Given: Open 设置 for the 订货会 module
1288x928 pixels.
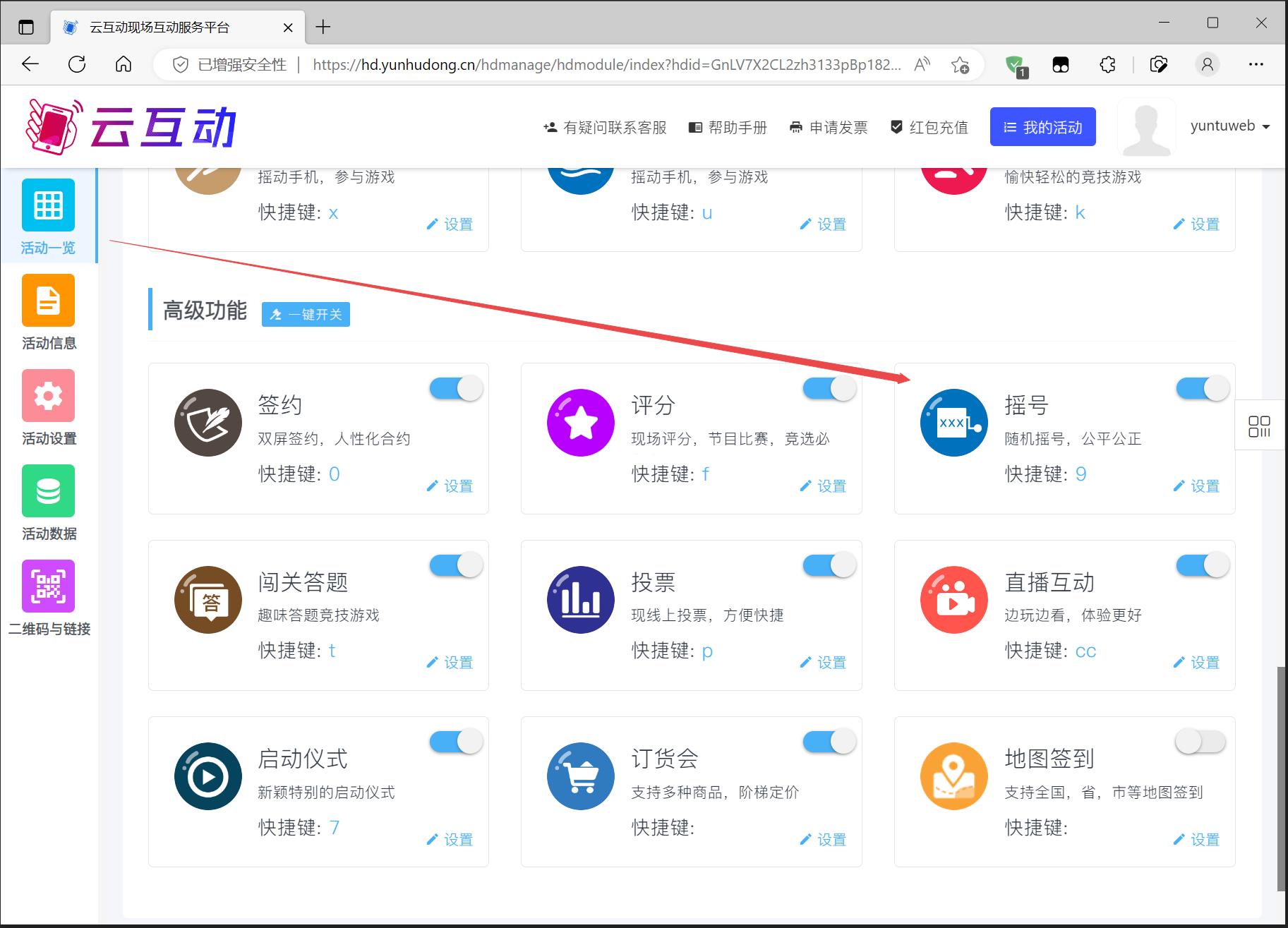Looking at the screenshot, I should coord(823,839).
